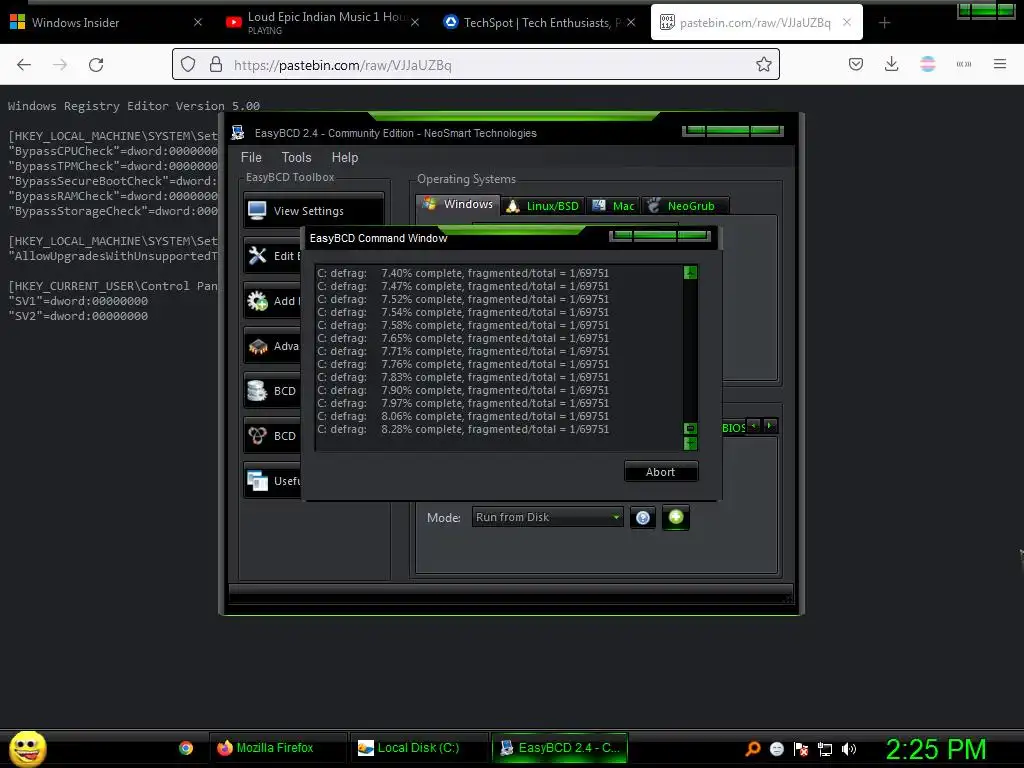1024x768 pixels.
Task: Switch to Mozilla Firefox taskbar button
Action: [x=278, y=748]
